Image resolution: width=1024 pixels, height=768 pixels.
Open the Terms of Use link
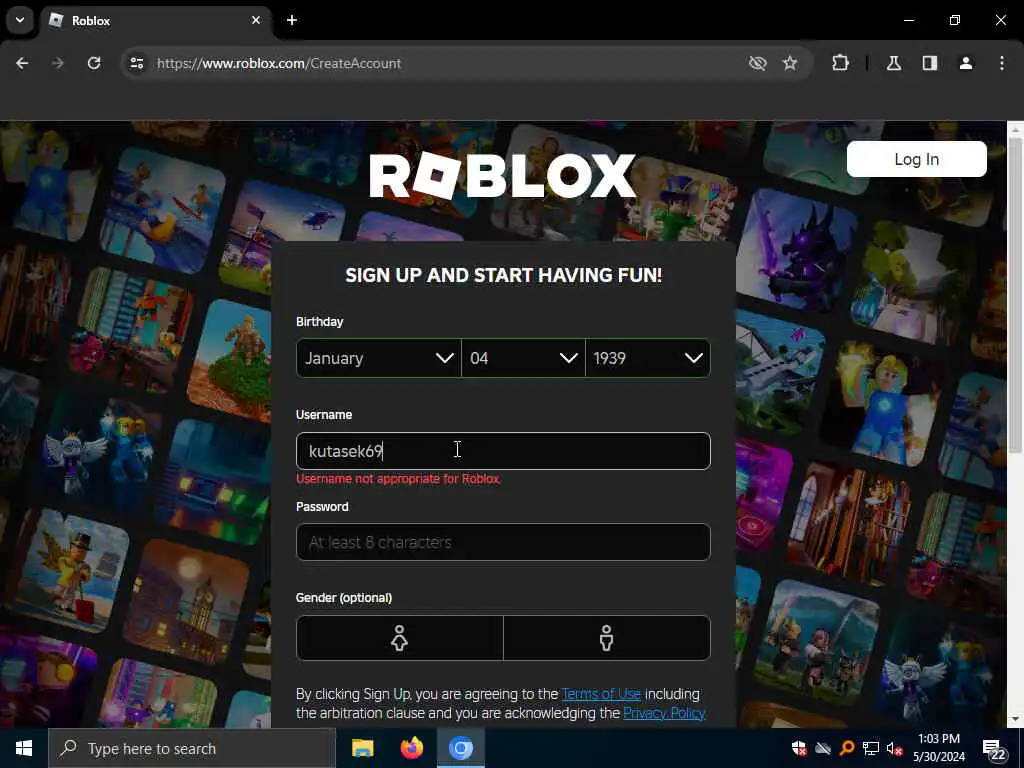tap(601, 694)
